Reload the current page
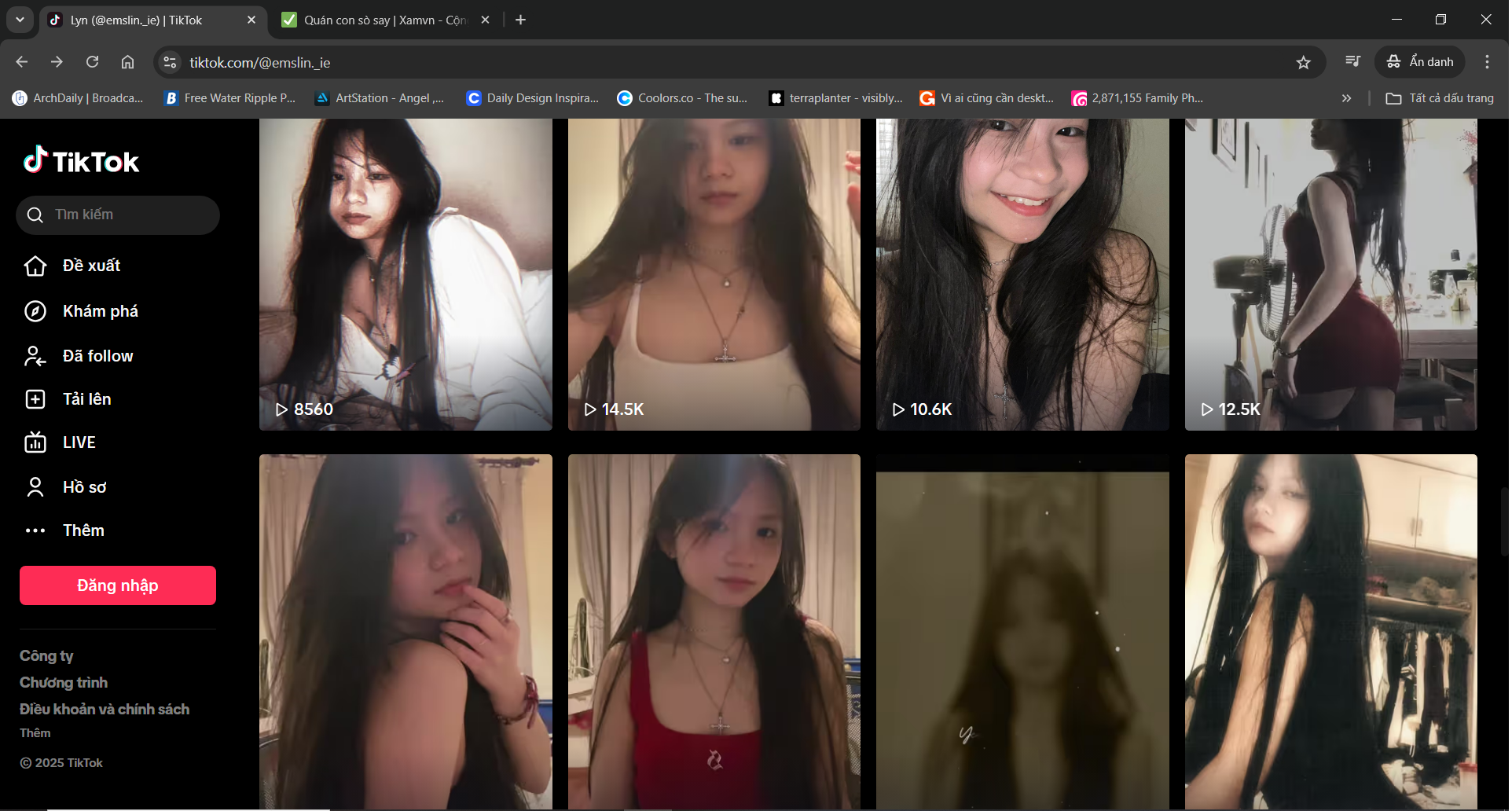Screen dimensions: 1512x811 pyautogui.click(x=92, y=62)
